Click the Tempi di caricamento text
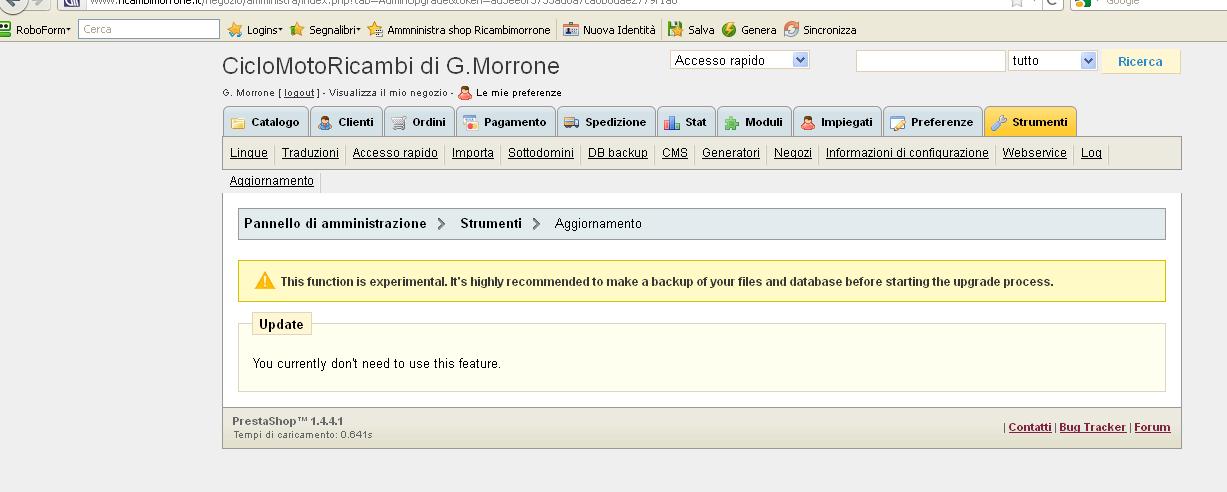 coord(302,436)
